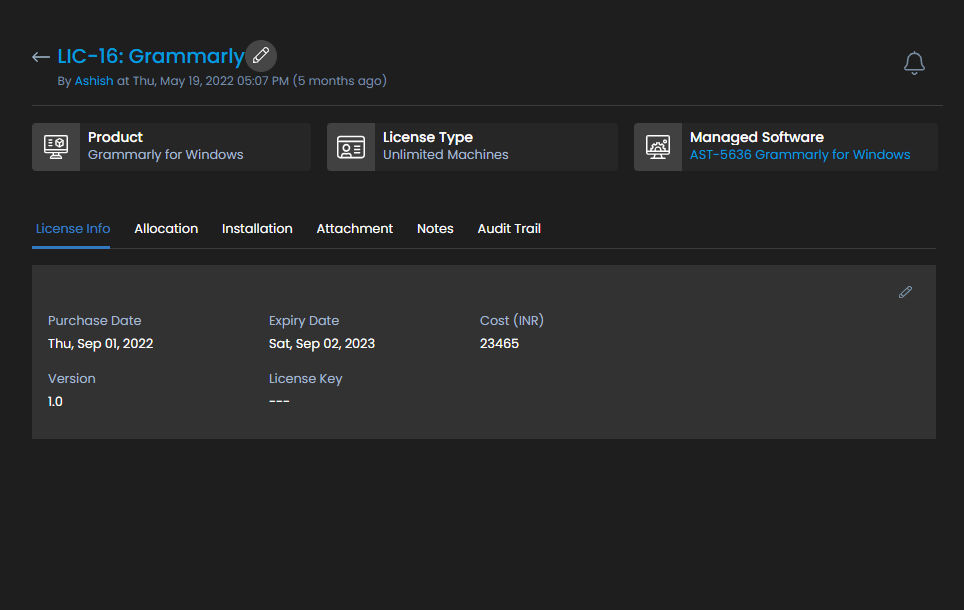Select the License Info tab
The height and width of the screenshot is (610, 964).
[73, 229]
